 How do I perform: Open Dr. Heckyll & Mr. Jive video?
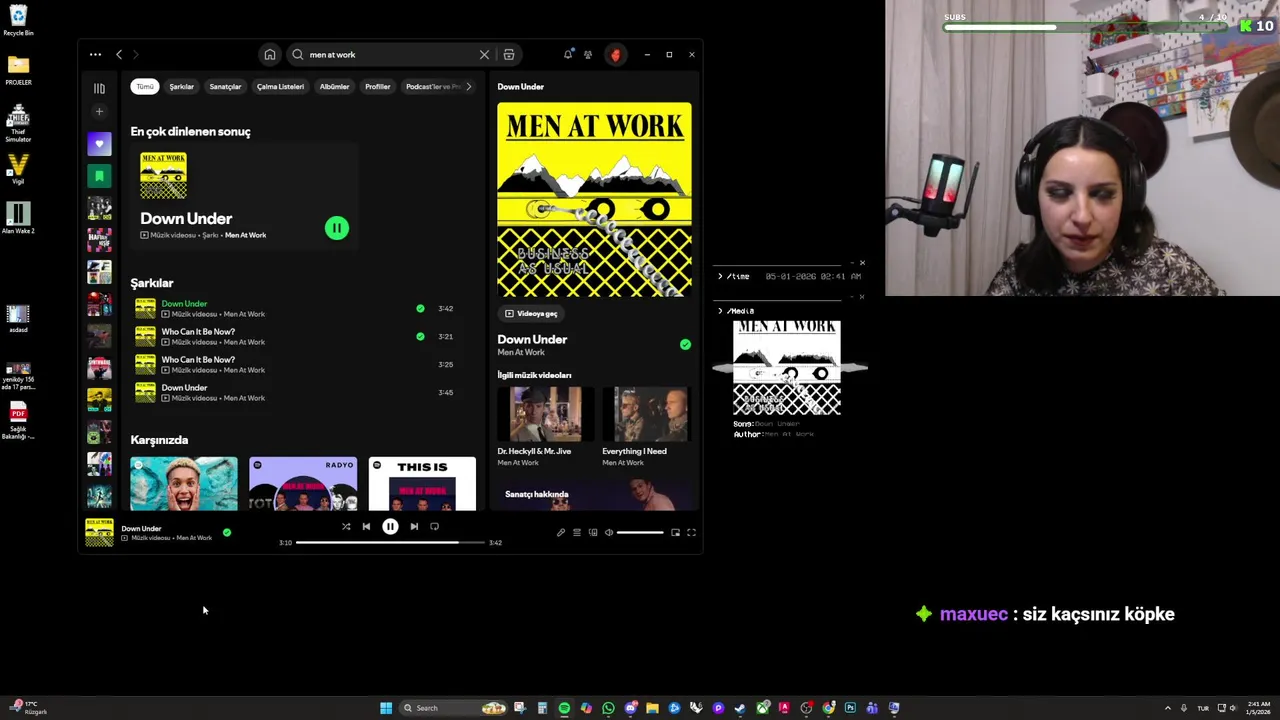[x=546, y=414]
